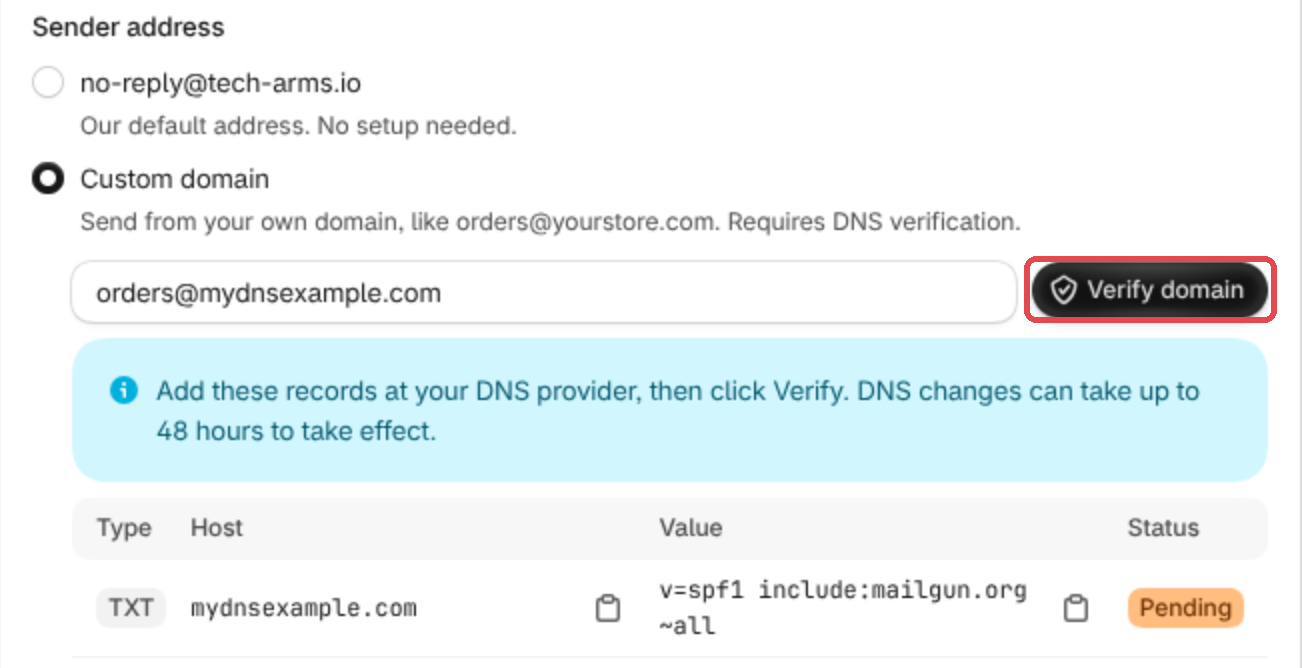Click into the orders@mydnsexample.com email field
Image resolution: width=1302 pixels, height=668 pixels.
tap(544, 292)
